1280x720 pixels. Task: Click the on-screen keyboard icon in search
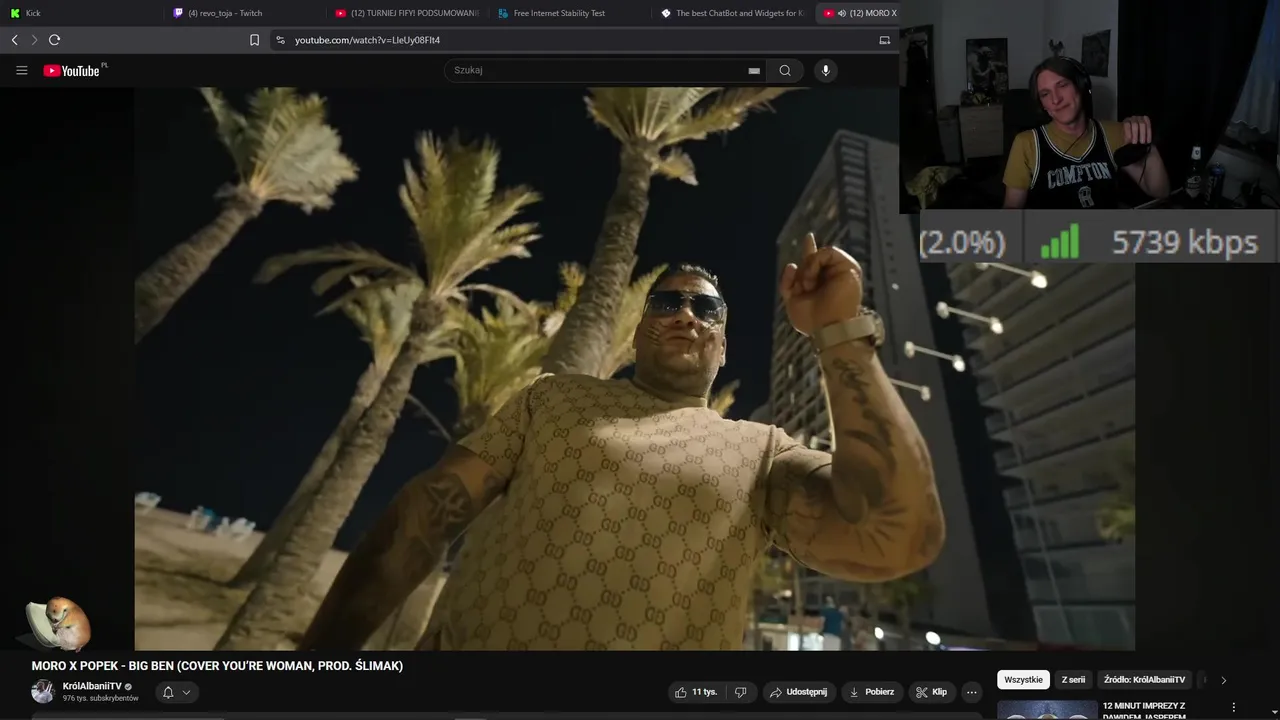754,70
